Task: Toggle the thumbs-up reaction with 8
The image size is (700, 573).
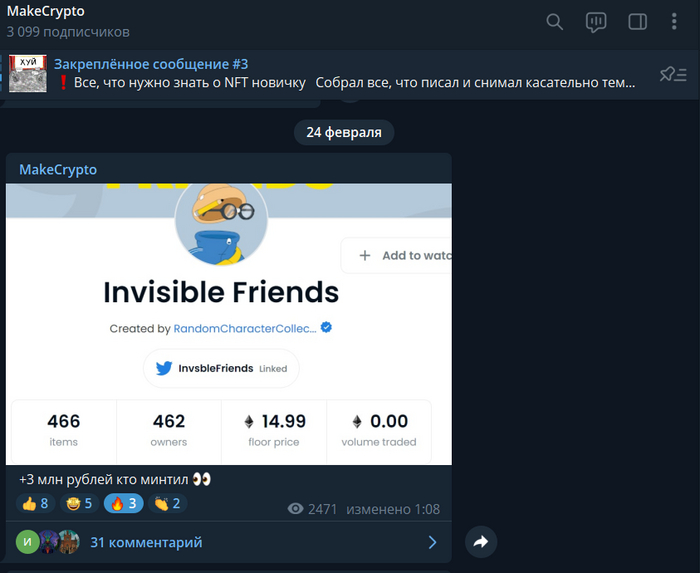Action: pyautogui.click(x=33, y=503)
